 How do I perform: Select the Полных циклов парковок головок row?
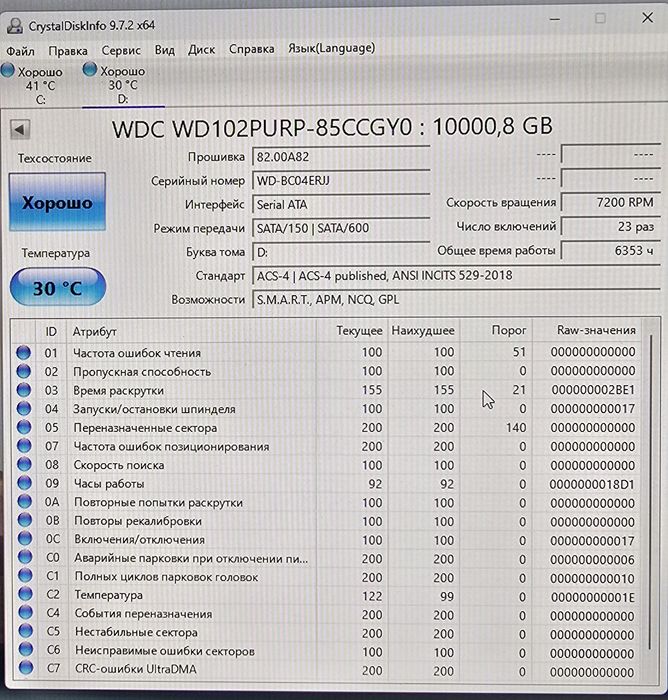pyautogui.click(x=327, y=577)
